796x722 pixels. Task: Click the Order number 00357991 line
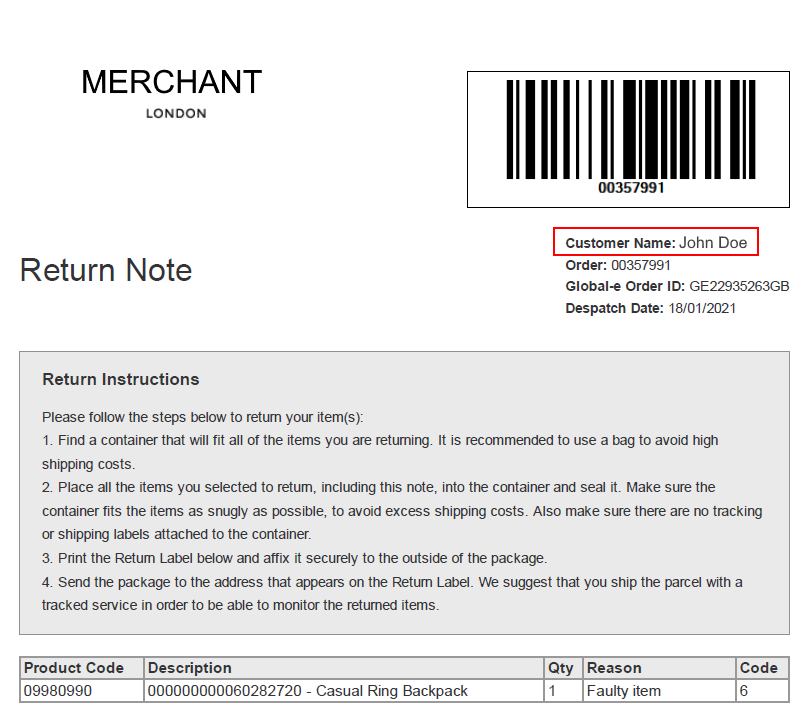(618, 265)
